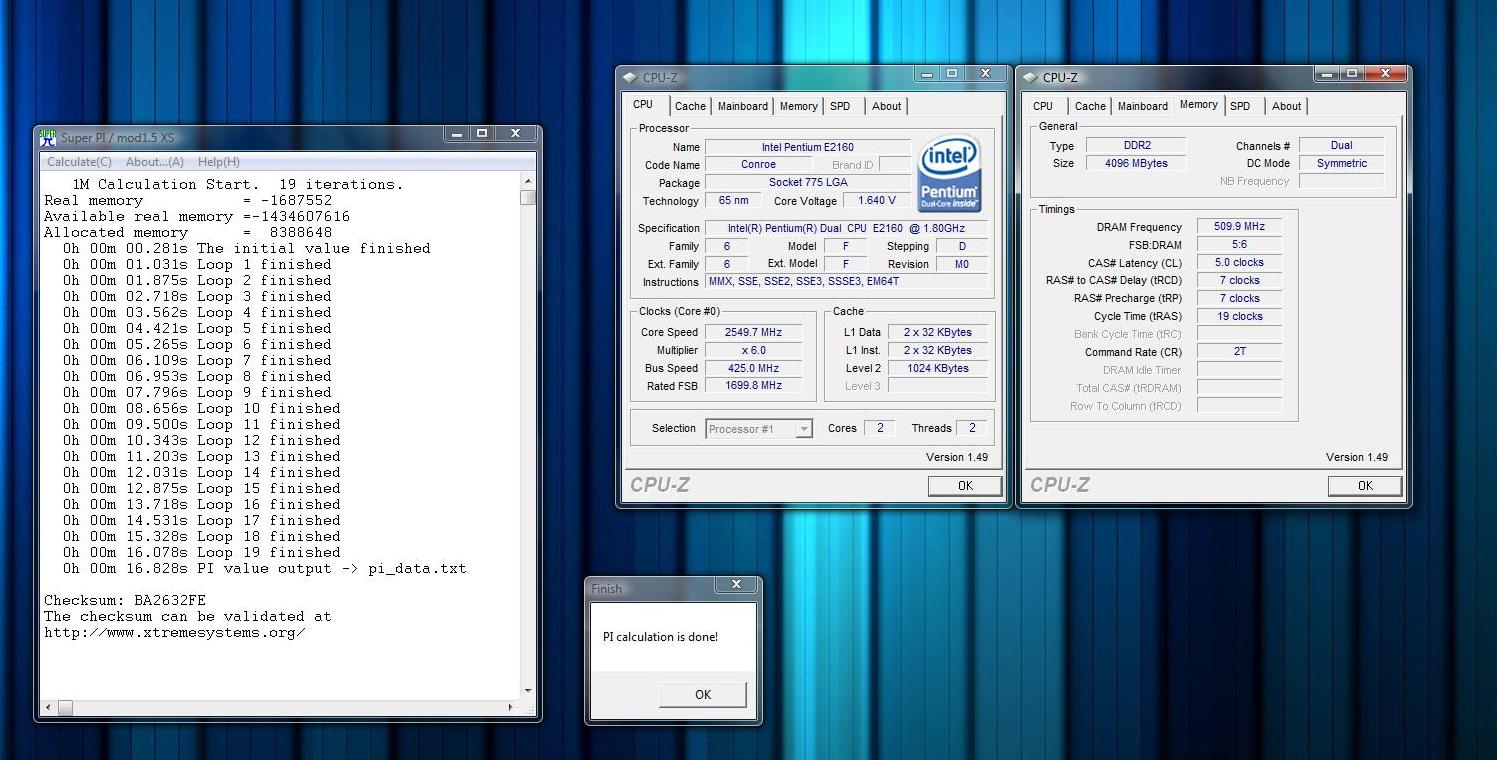Click the Package value Socket 775 LGA

point(808,183)
